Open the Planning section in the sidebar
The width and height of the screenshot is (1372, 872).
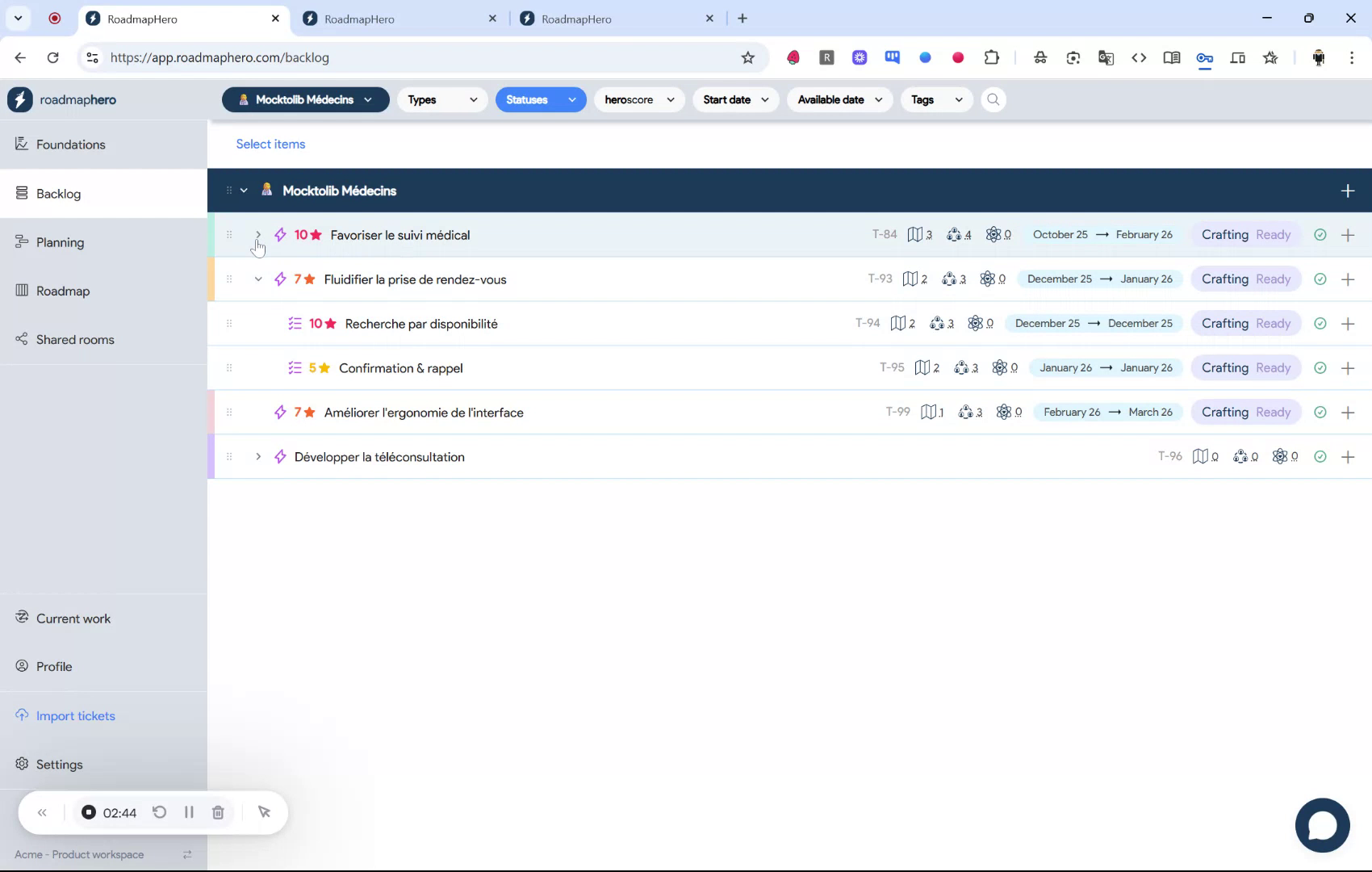pyautogui.click(x=60, y=241)
